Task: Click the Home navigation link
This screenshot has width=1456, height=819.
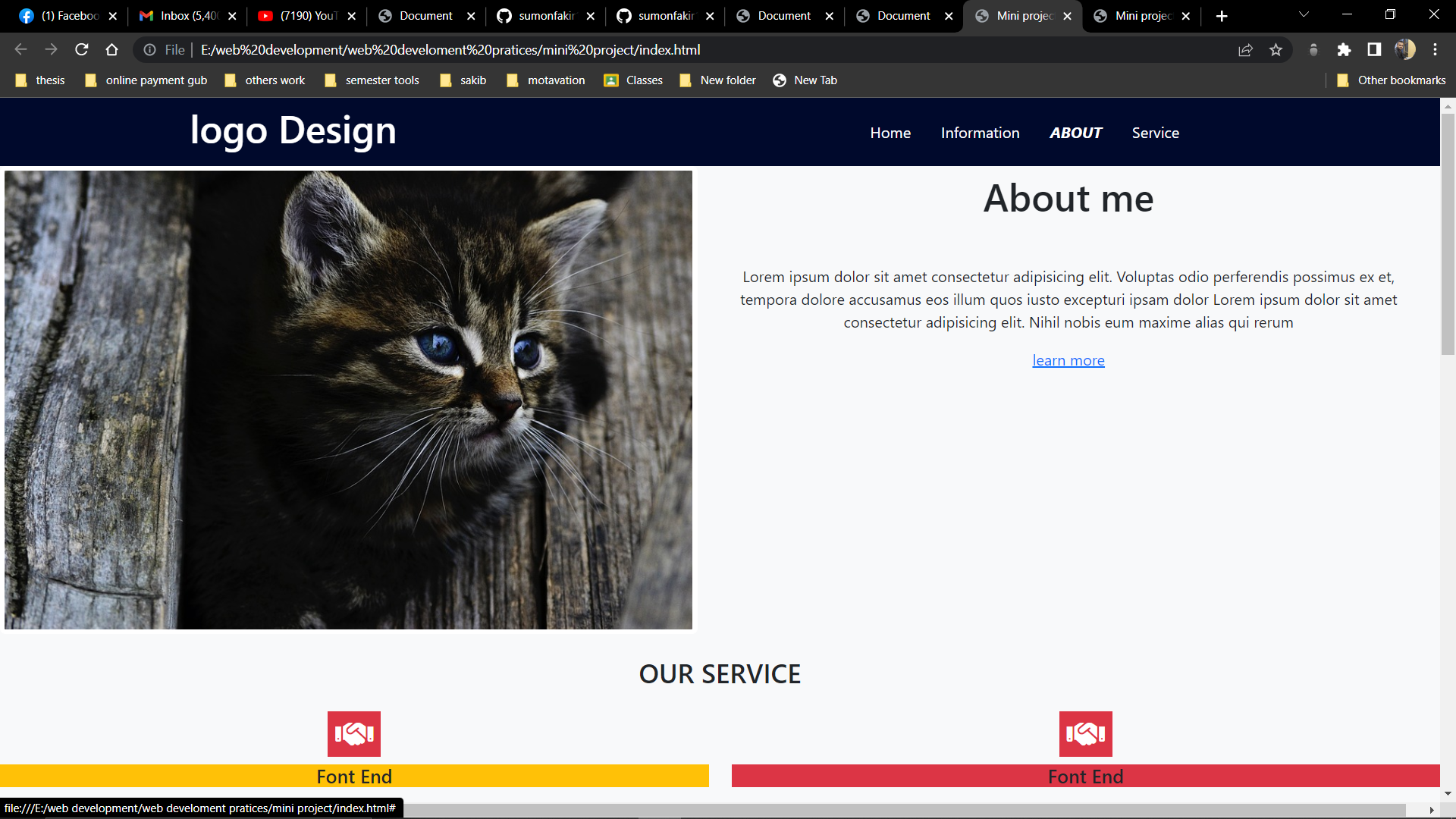Action: (x=890, y=133)
